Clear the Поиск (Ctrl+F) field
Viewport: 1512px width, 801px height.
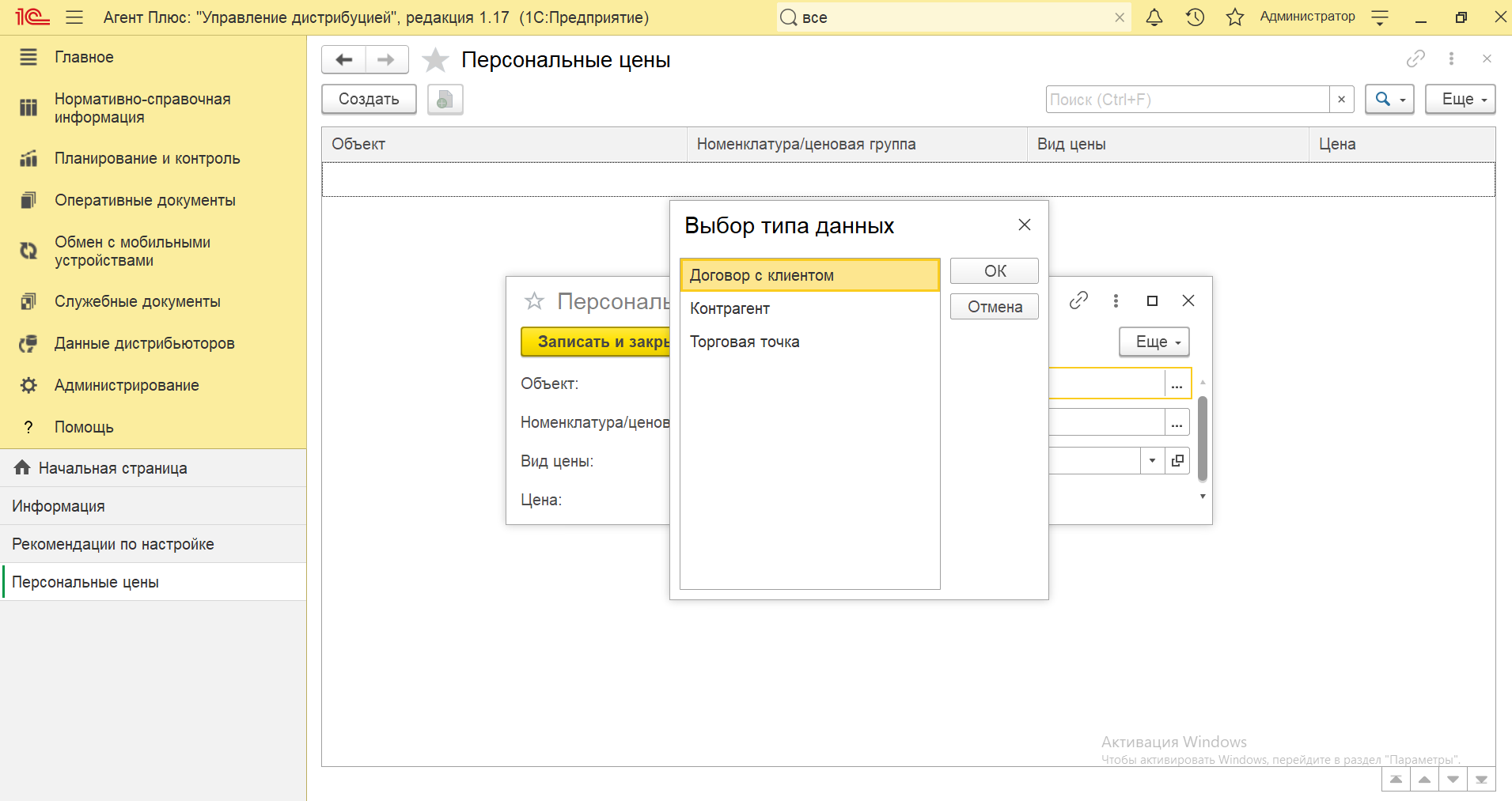point(1341,100)
